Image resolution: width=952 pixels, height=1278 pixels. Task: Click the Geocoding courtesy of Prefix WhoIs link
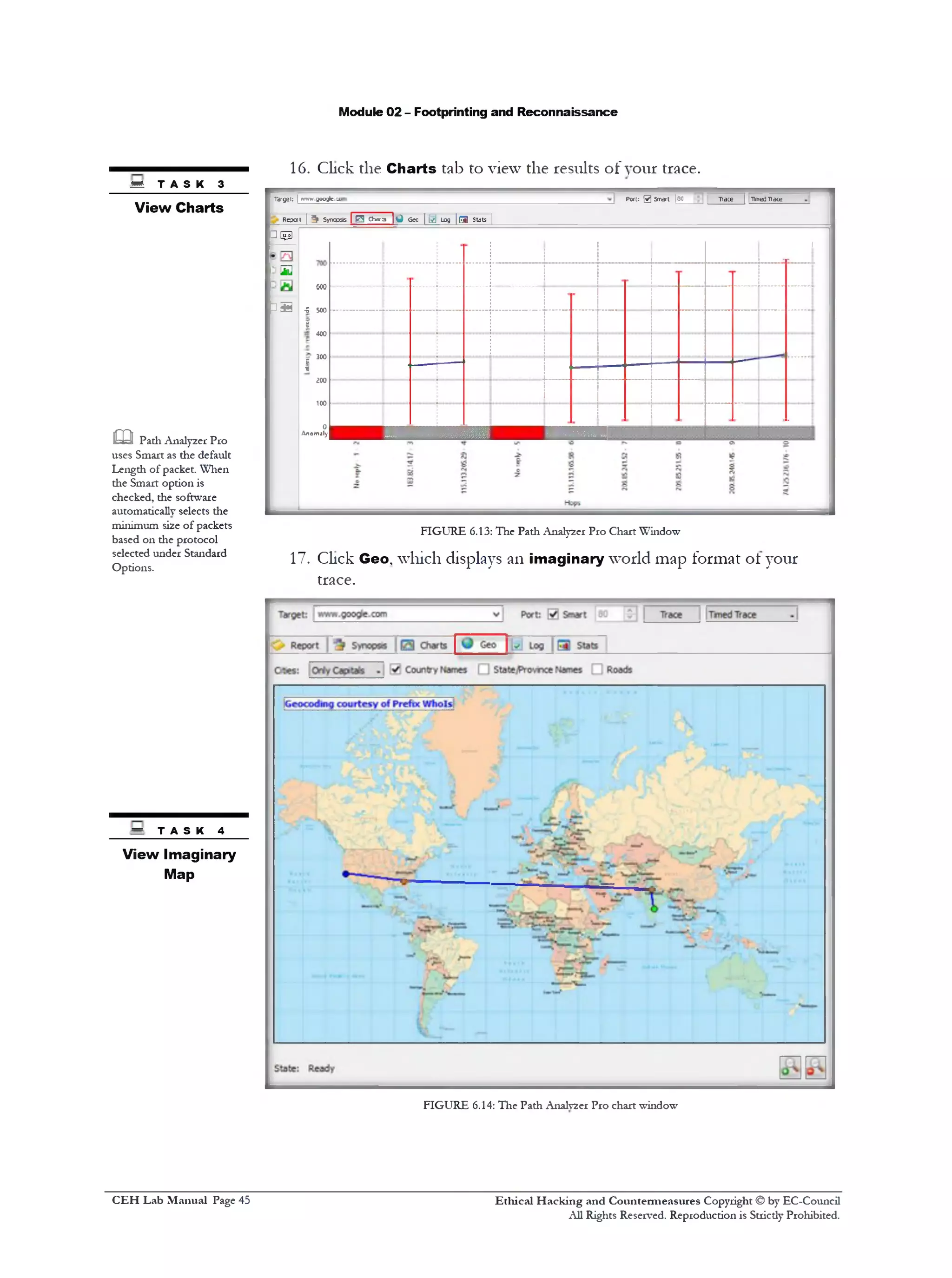click(368, 704)
